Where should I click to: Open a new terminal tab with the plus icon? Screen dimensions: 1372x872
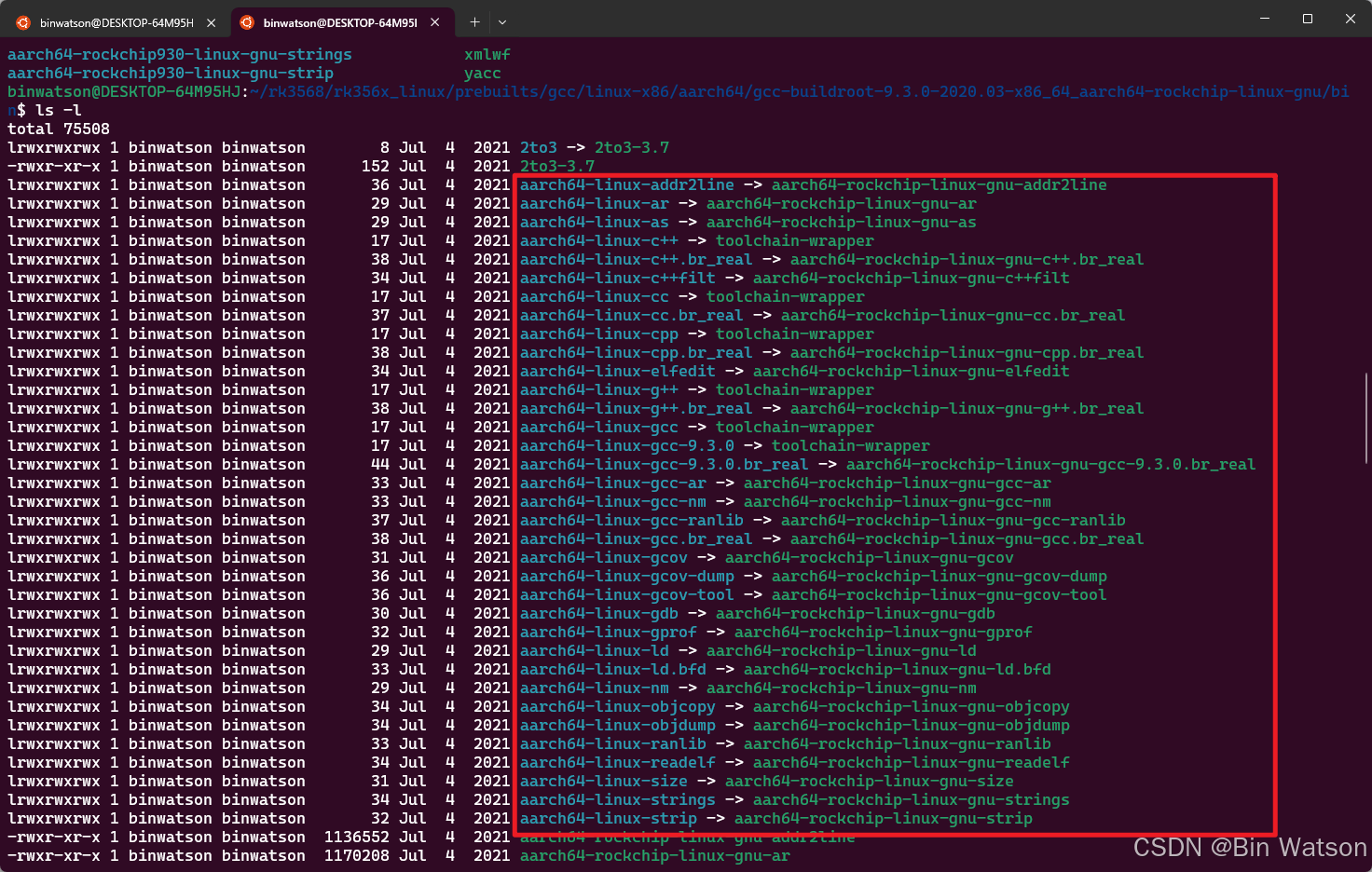[475, 21]
